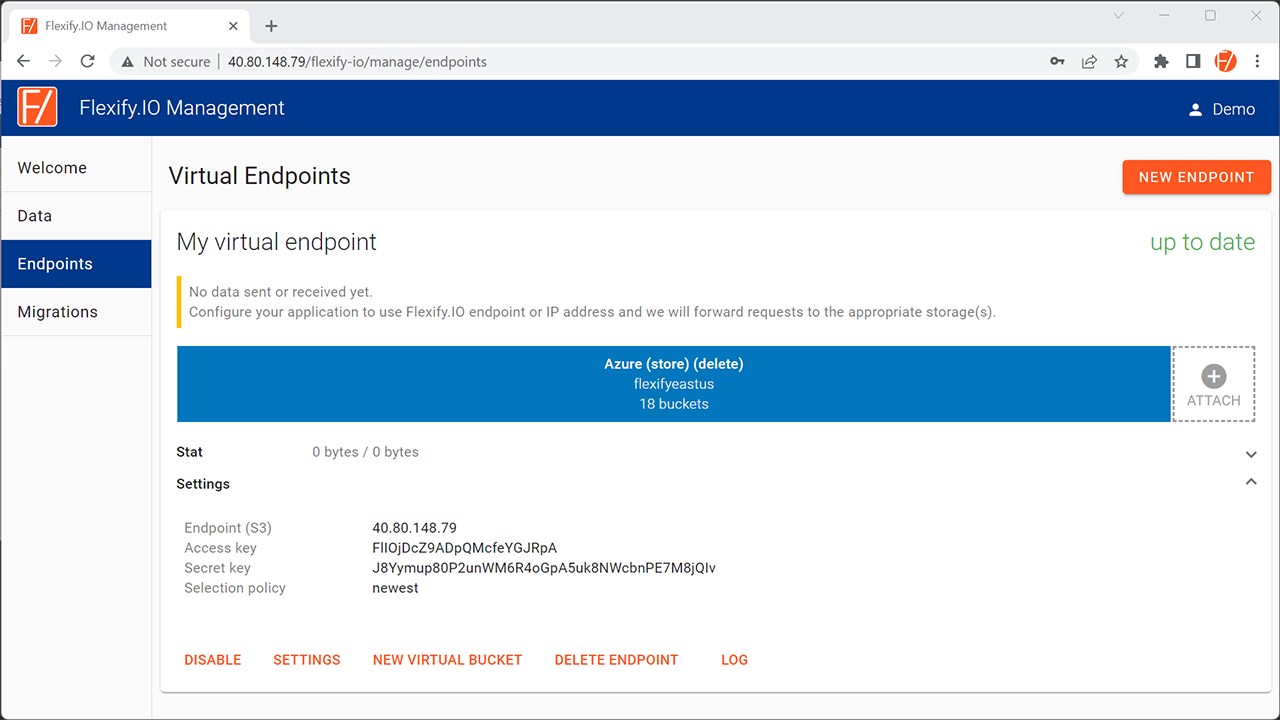Expand the Stat section chevron

click(1250, 454)
